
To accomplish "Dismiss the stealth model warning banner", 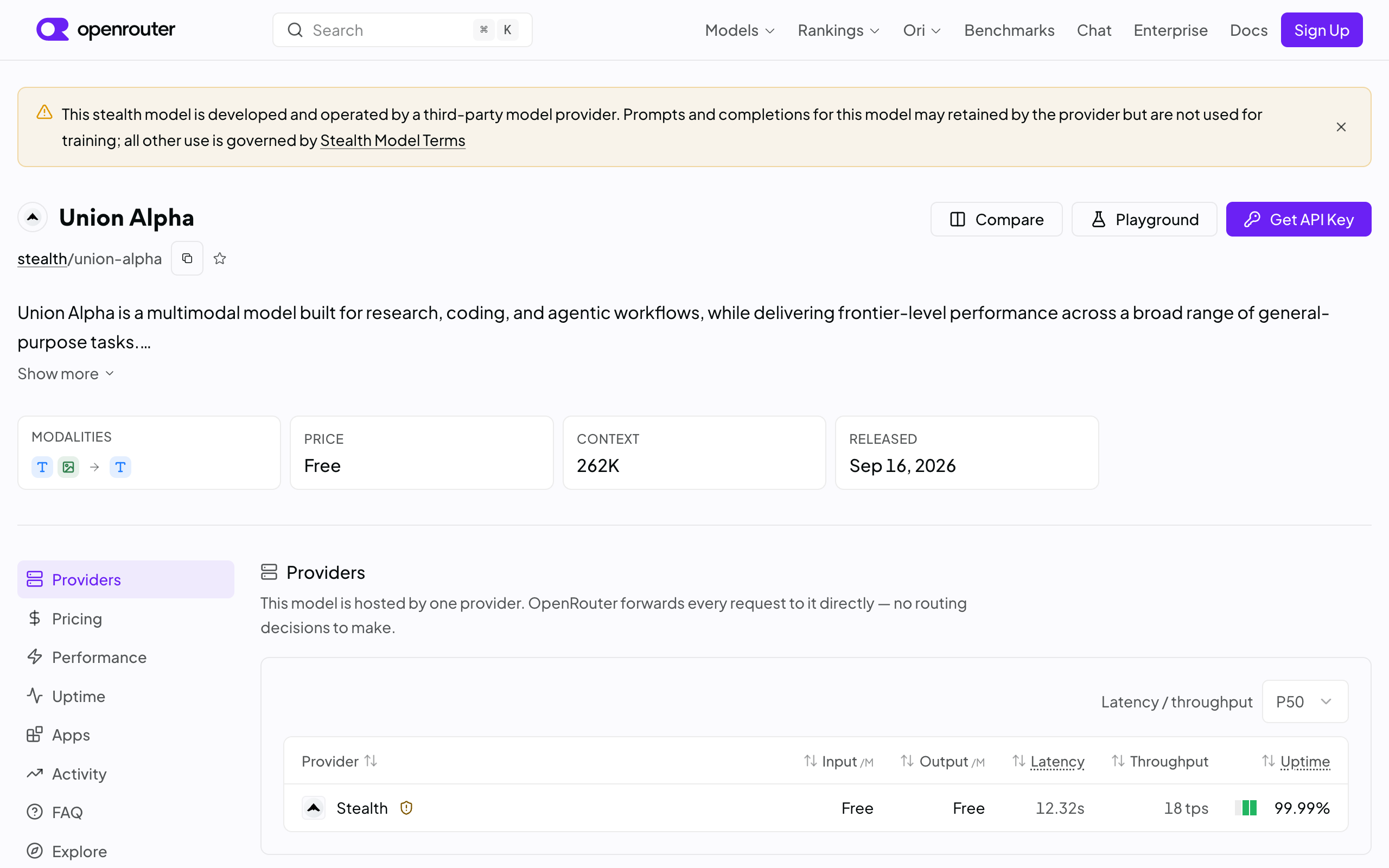I will point(1341,127).
